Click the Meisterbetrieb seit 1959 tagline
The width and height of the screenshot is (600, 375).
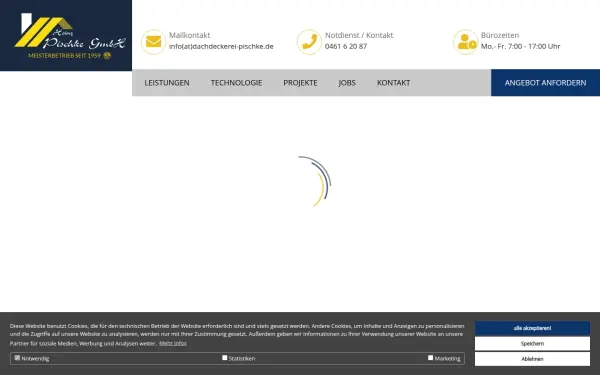pyautogui.click(x=69, y=55)
